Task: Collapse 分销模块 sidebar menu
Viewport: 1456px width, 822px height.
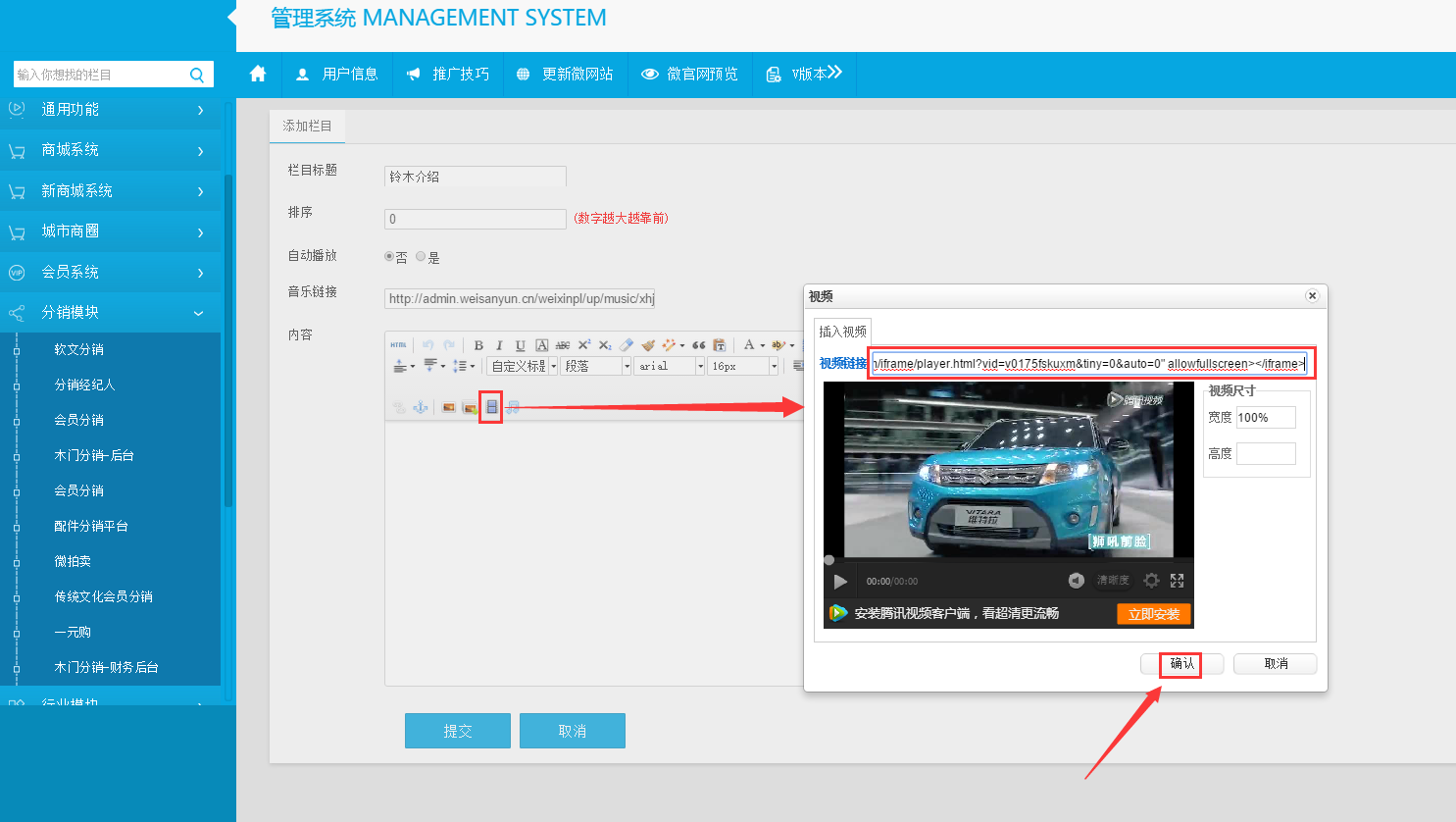Action: click(x=111, y=313)
